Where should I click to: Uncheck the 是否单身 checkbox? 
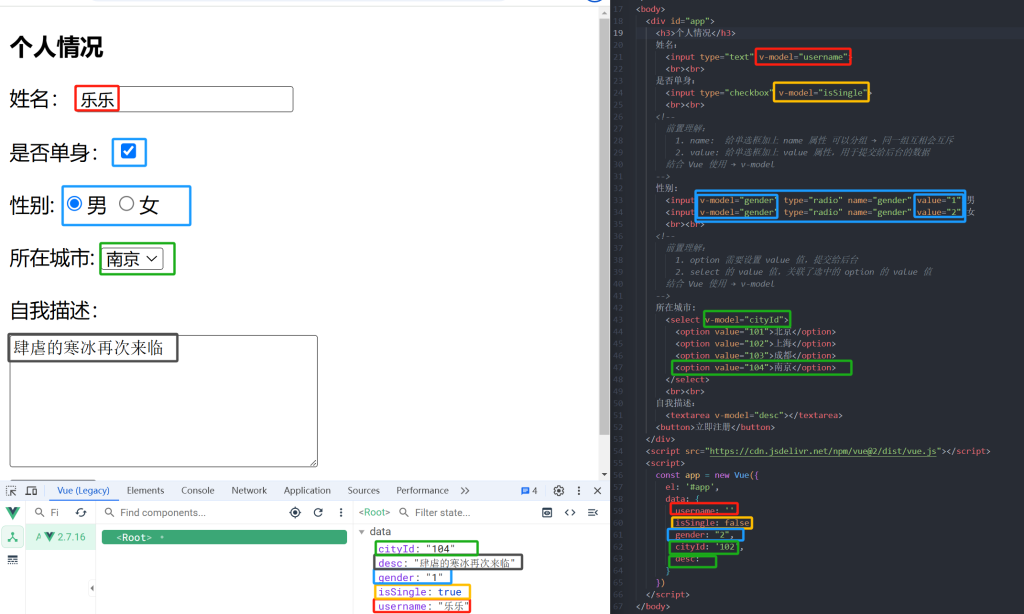point(128,152)
